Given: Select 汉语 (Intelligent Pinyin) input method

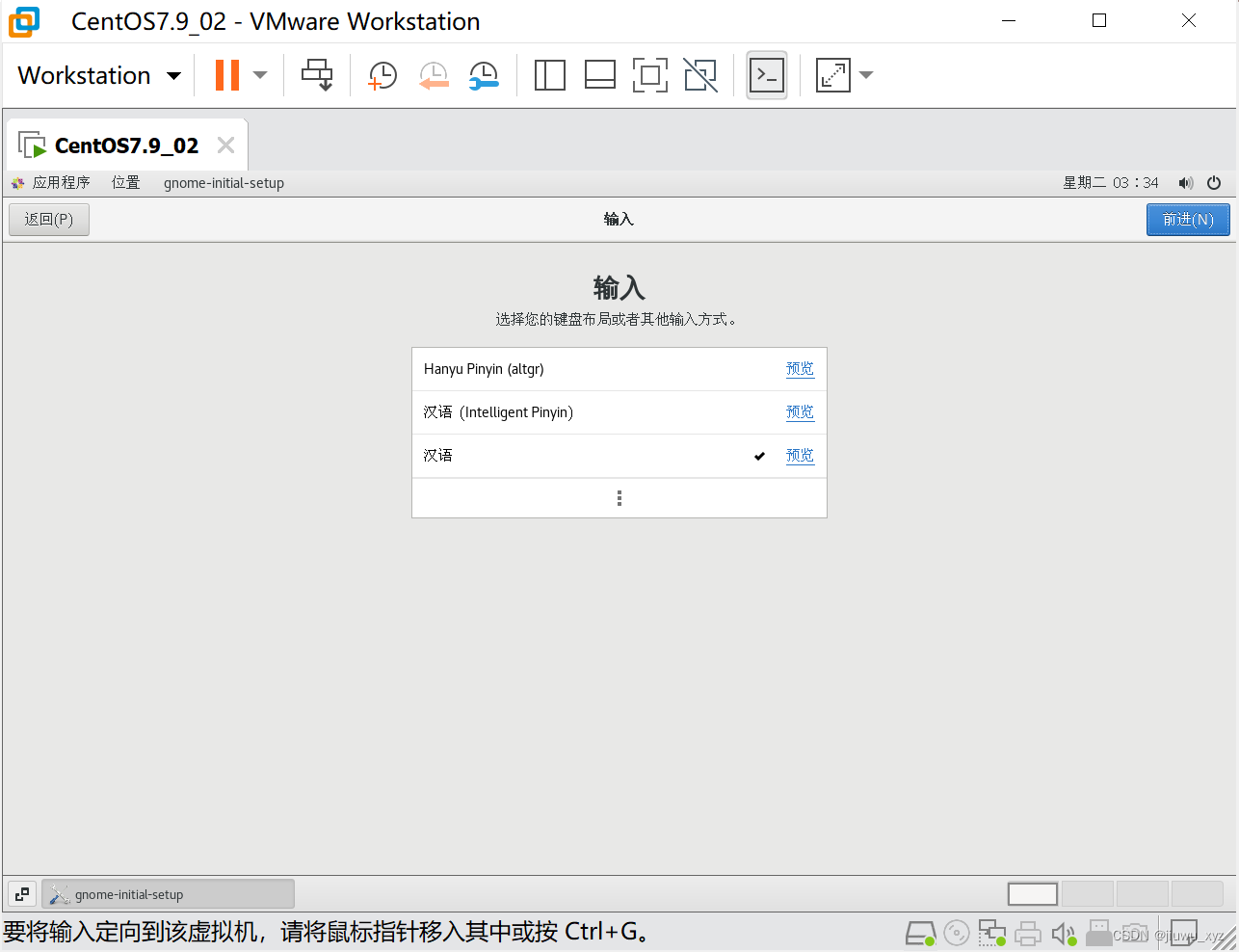Looking at the screenshot, I should coord(619,412).
